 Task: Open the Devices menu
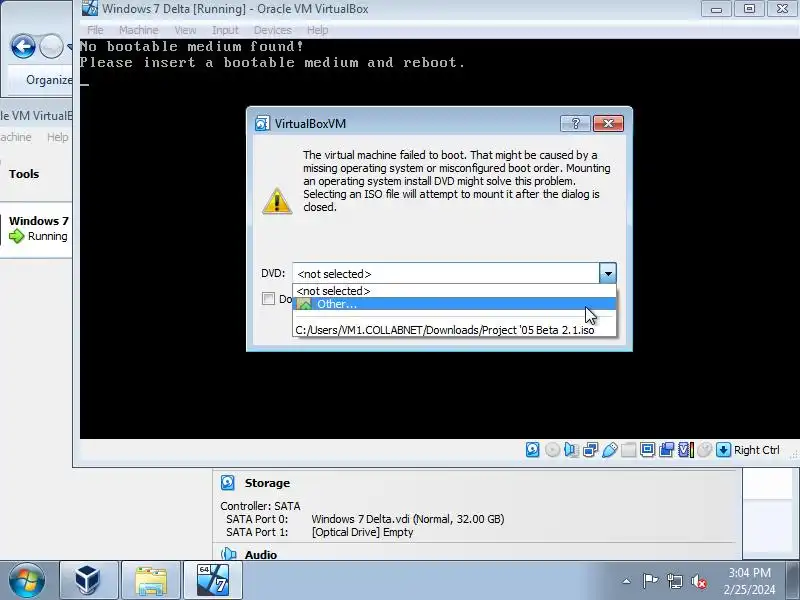coord(272,30)
